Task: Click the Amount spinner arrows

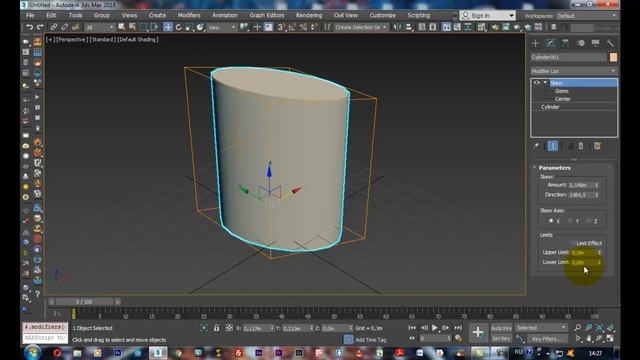Action: pyautogui.click(x=597, y=185)
